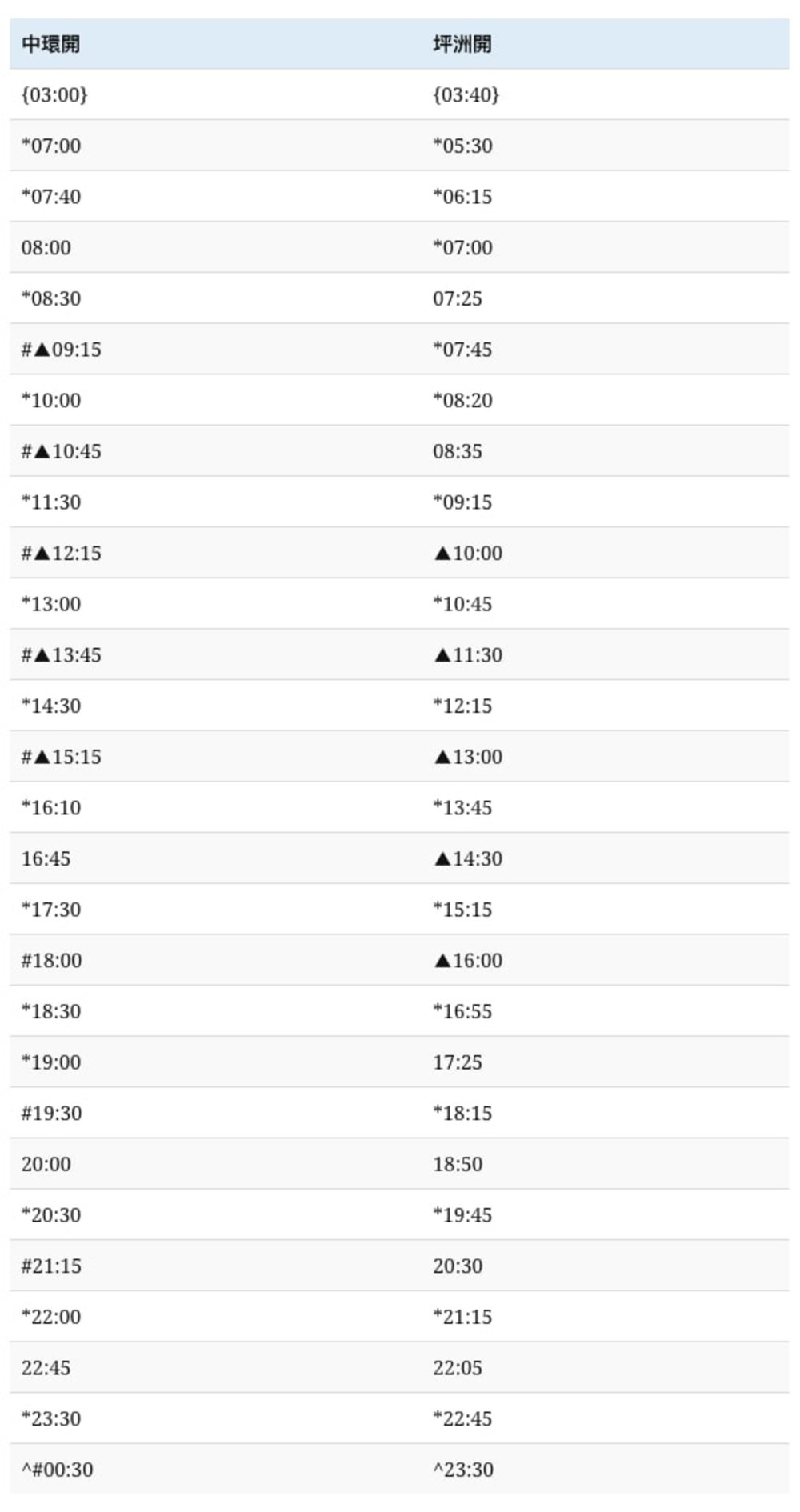Image resolution: width=800 pixels, height=1512 pixels.
Task: Click the 中環開 column header
Action: coord(50,44)
